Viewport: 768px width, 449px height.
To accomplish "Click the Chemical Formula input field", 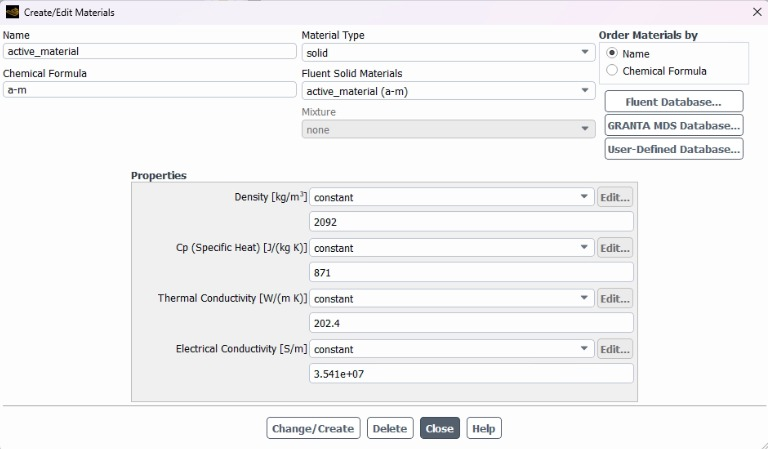I will pos(149,90).
